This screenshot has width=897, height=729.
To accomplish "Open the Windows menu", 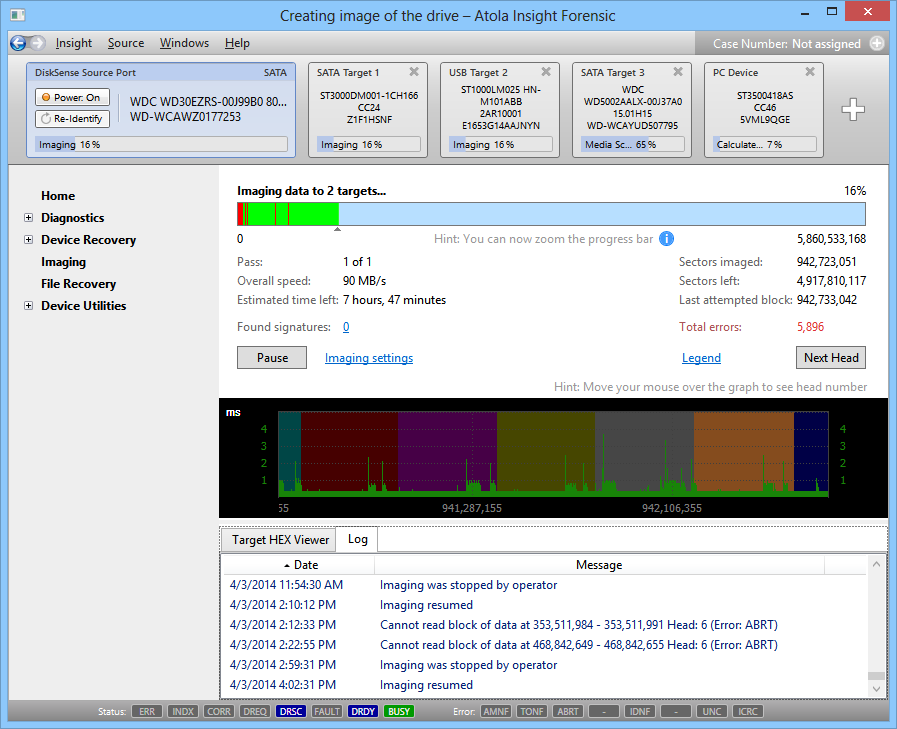I will (184, 43).
